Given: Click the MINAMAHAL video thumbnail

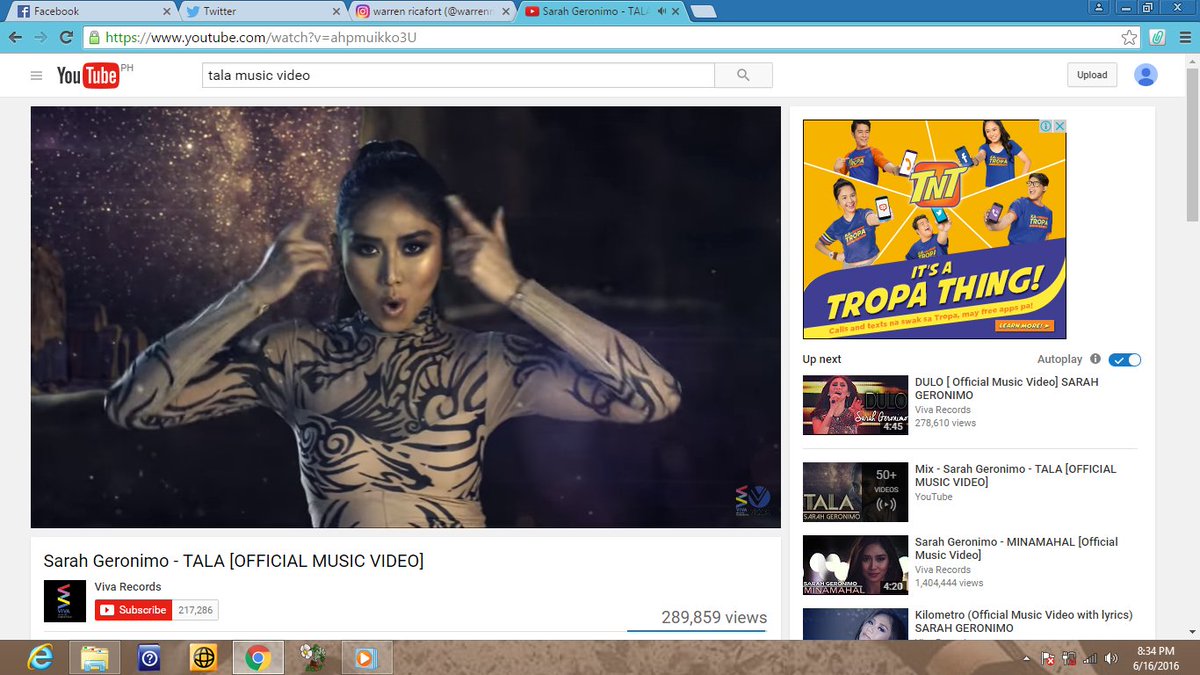Looking at the screenshot, I should click(855, 565).
